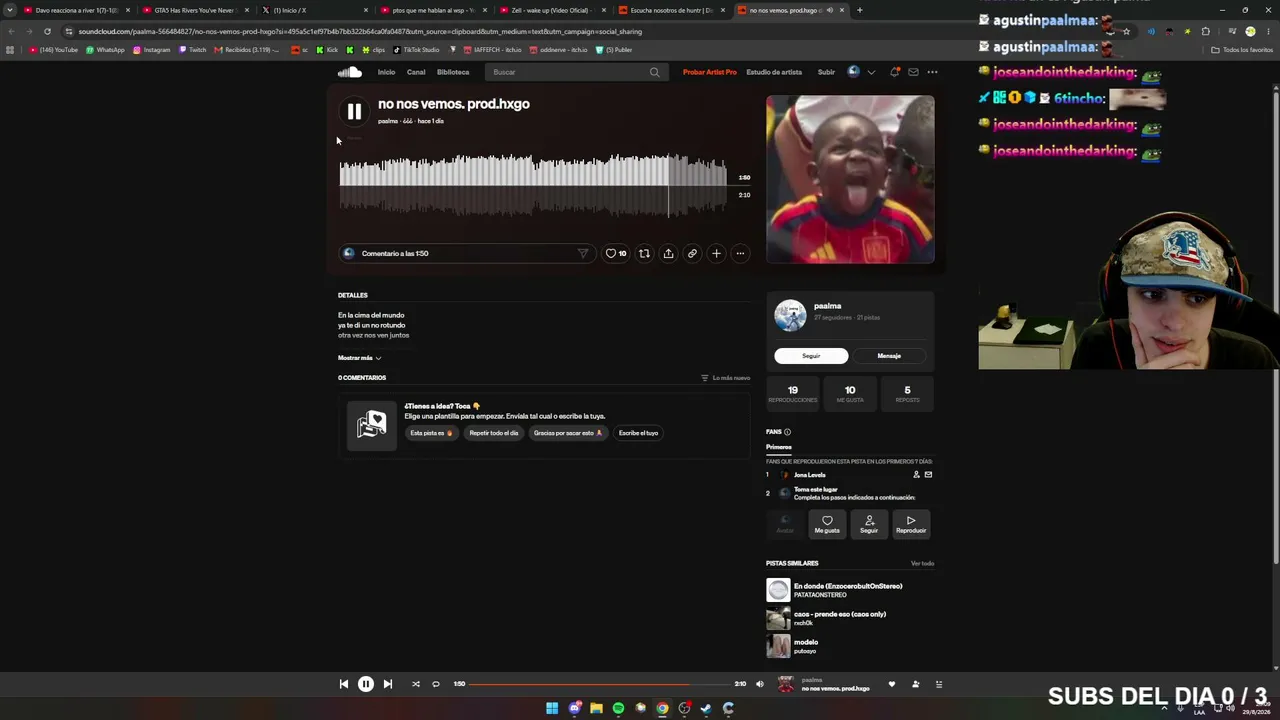This screenshot has width=1280, height=720.
Task: View the 5 reposts stat
Action: click(x=908, y=394)
